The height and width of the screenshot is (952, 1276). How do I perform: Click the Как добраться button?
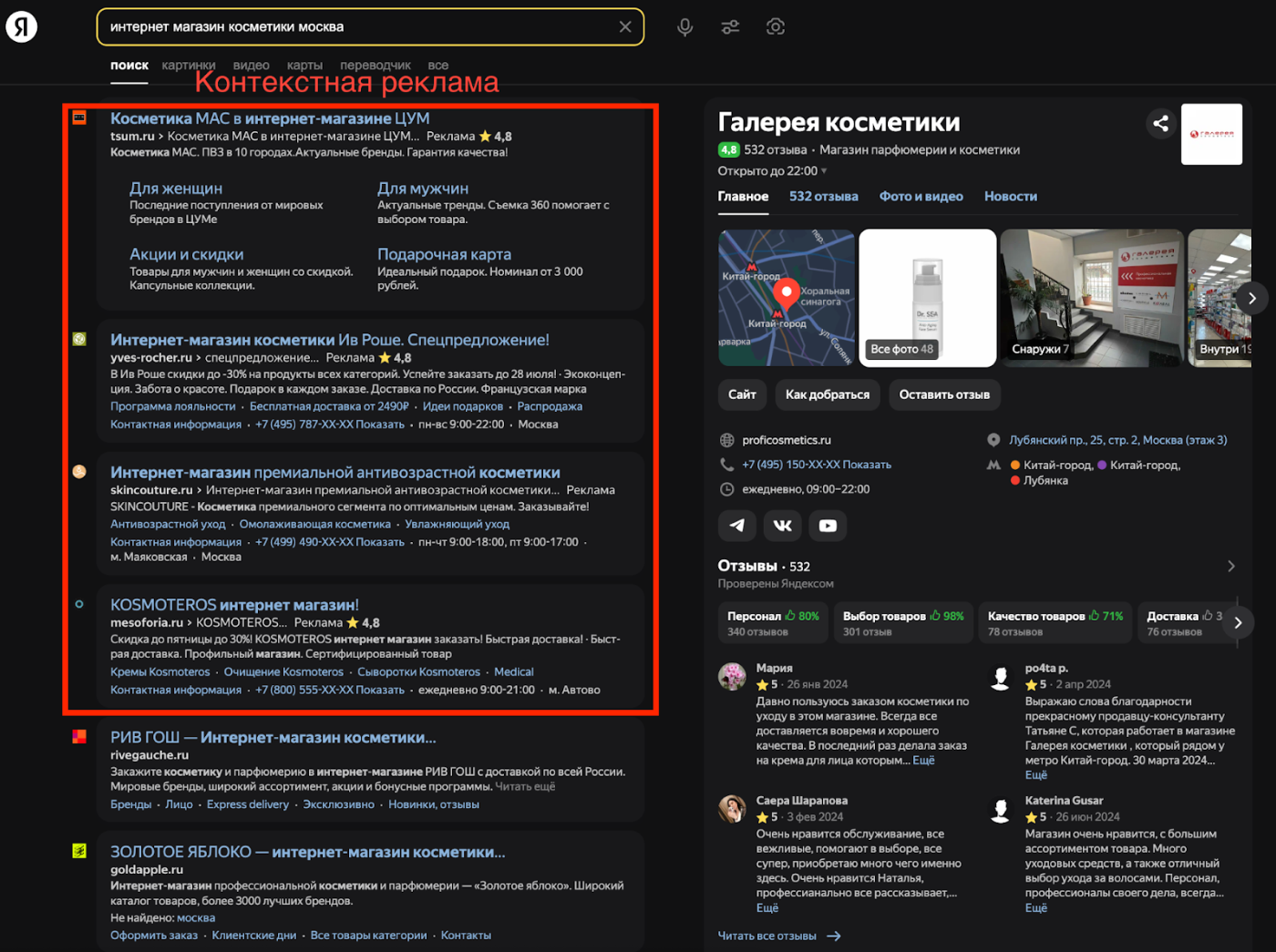pyautogui.click(x=828, y=394)
